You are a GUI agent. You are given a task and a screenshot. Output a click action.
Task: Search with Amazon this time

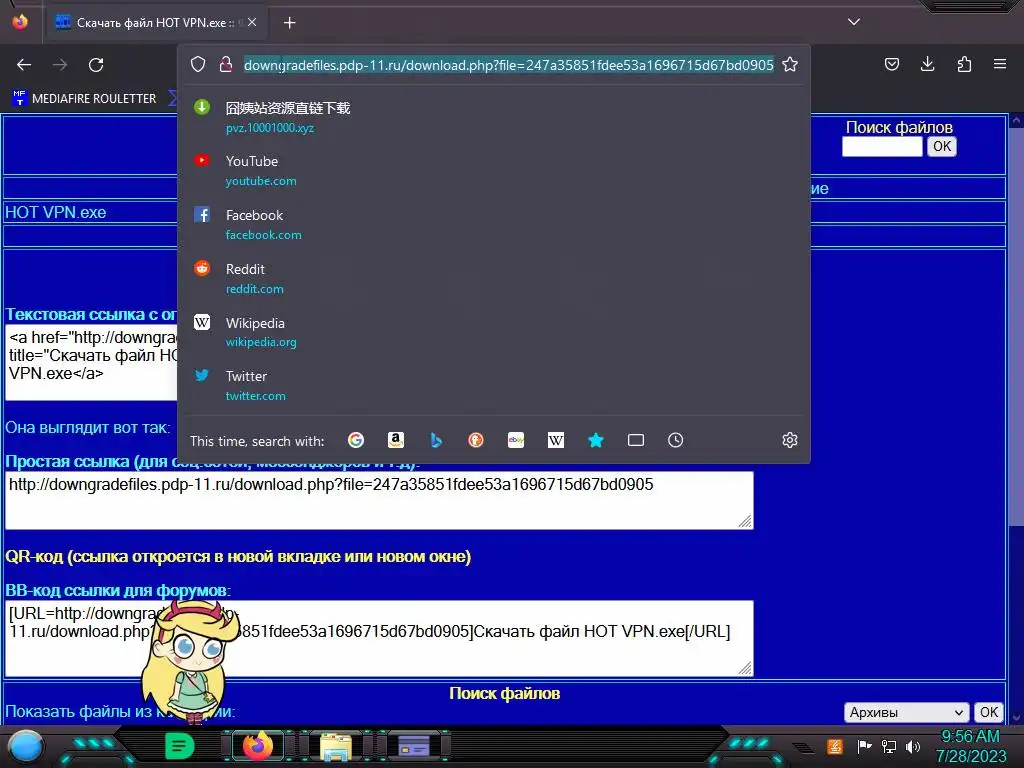tap(396, 440)
